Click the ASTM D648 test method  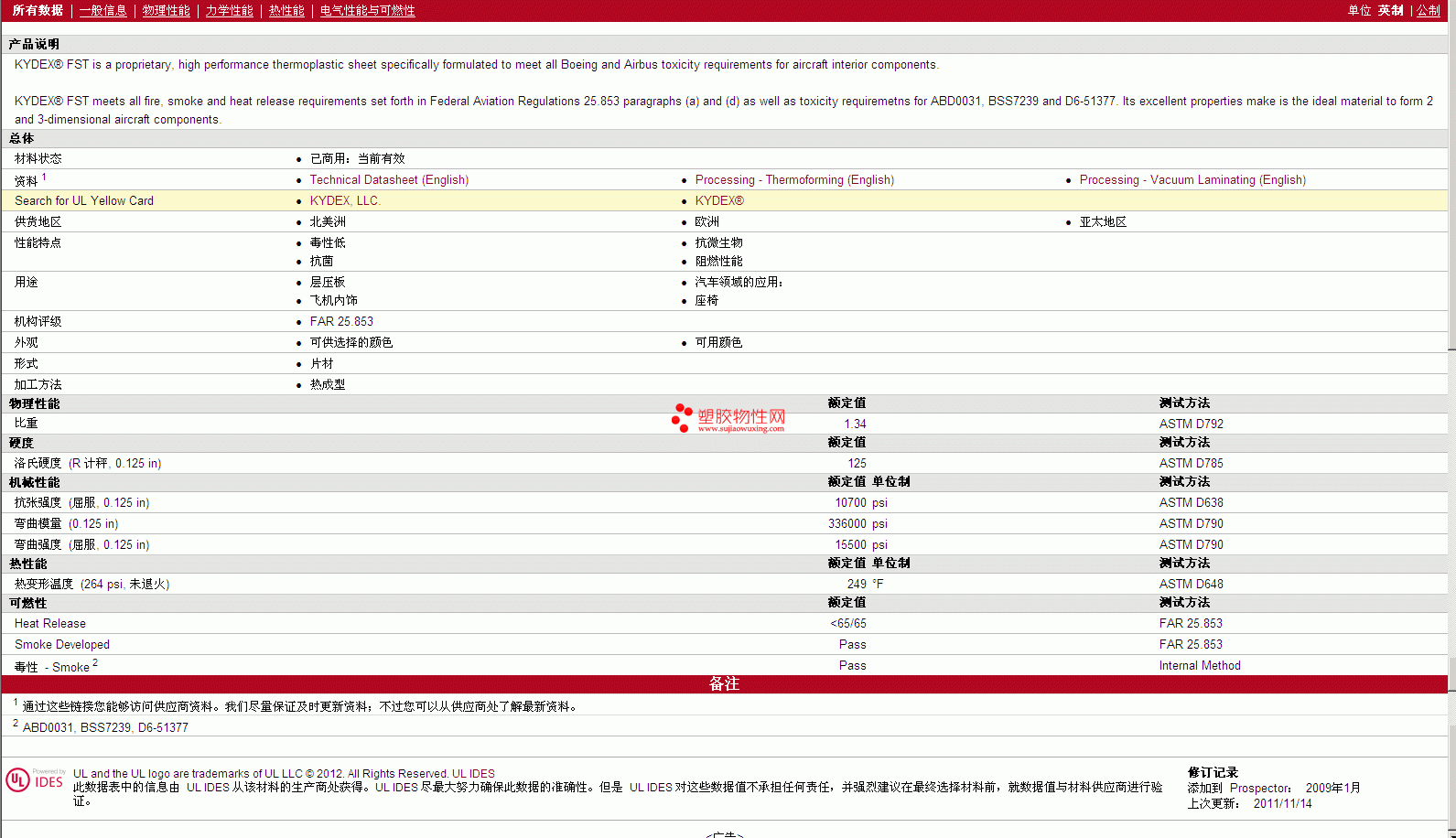click(1191, 585)
